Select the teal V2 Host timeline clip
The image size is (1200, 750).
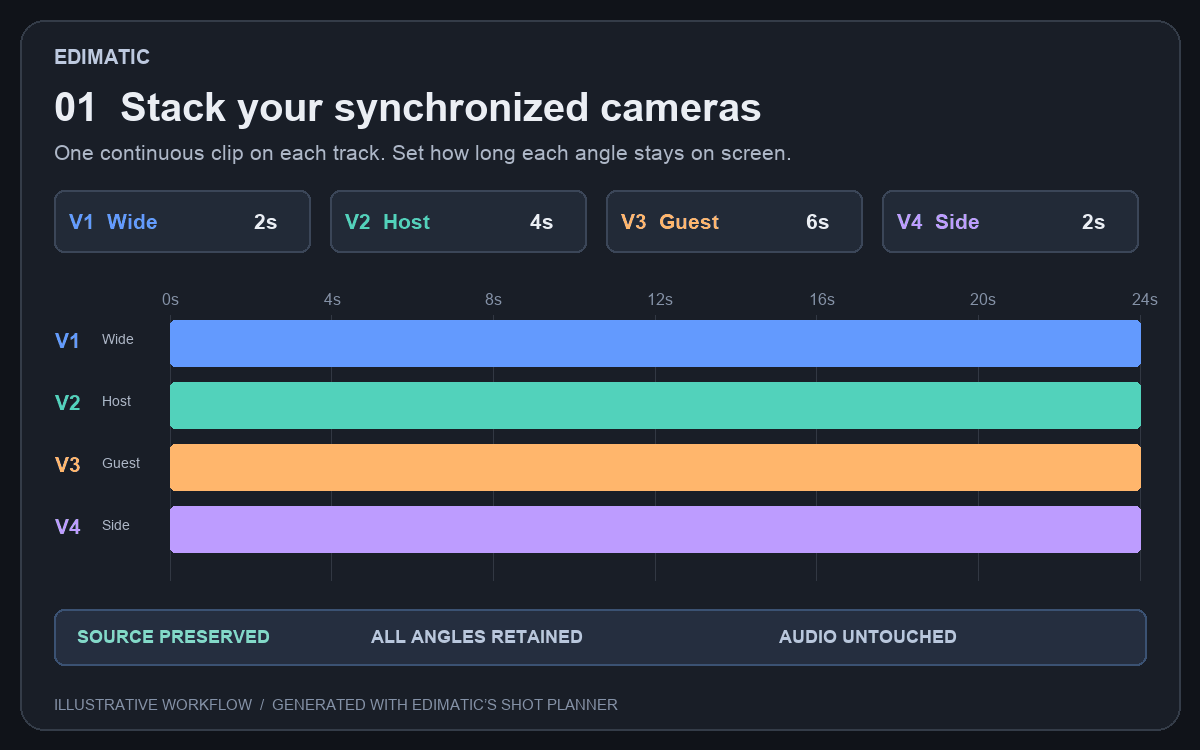(x=655, y=405)
